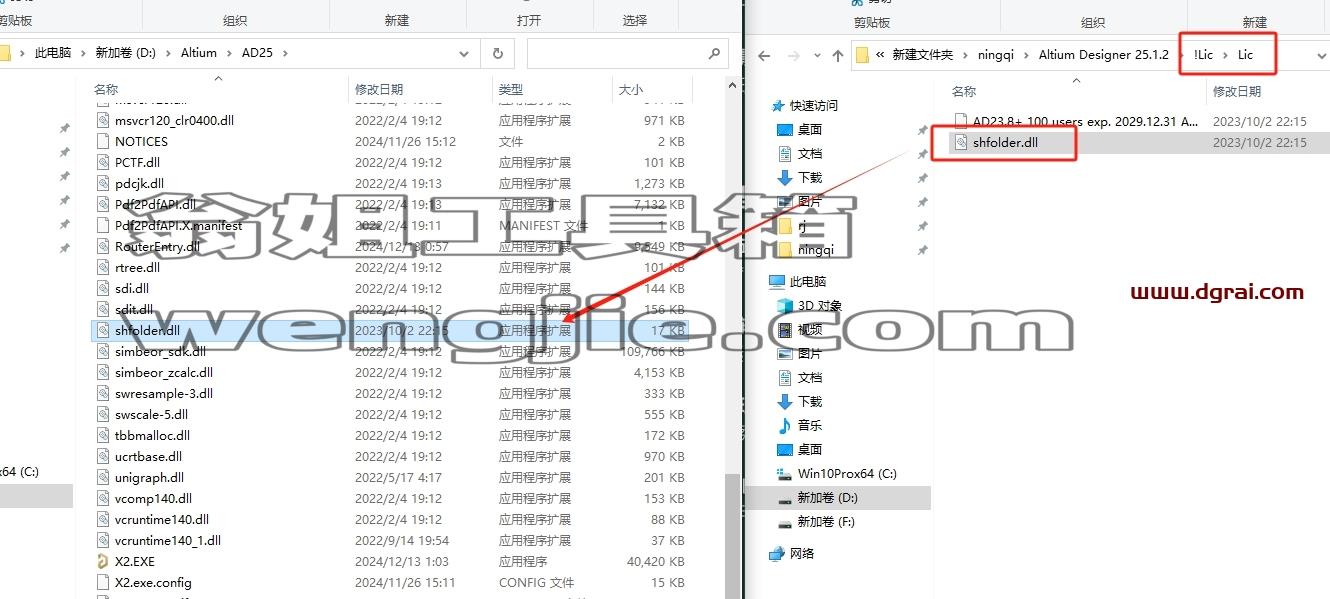Image resolution: width=1330 pixels, height=599 pixels.
Task: Open the rj folder in quick access
Action: (x=801, y=225)
